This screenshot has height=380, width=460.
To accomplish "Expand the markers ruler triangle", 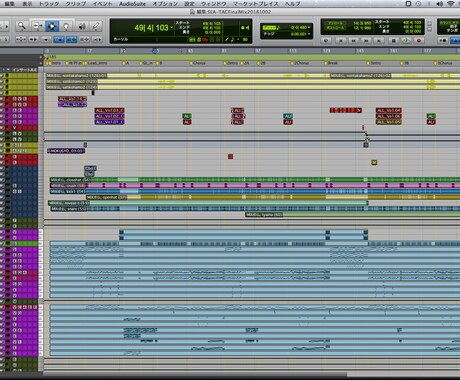I will [x=41, y=63].
